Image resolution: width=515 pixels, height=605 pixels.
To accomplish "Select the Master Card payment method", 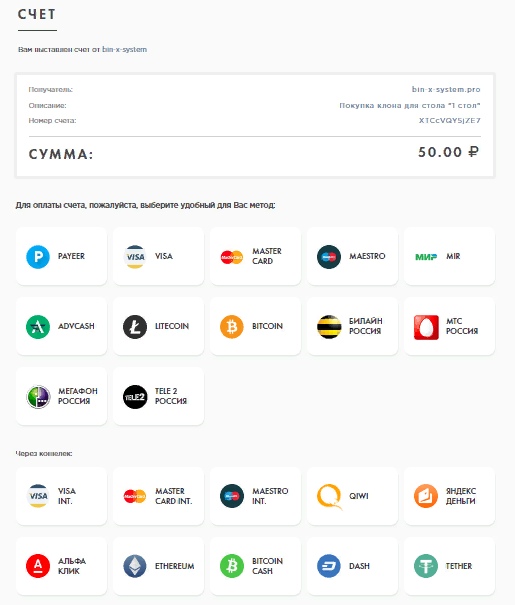I will pos(255,256).
